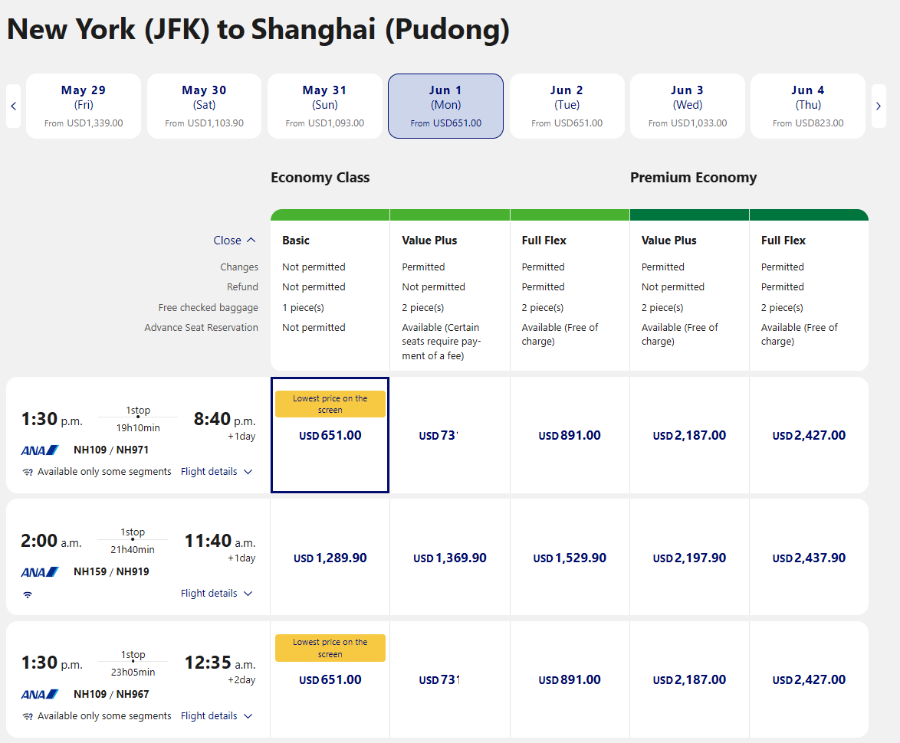This screenshot has width=900, height=743.
Task: Choose USD 891.00 Full Flex on the 8:40 p.m. arrival flight
Action: (x=569, y=436)
